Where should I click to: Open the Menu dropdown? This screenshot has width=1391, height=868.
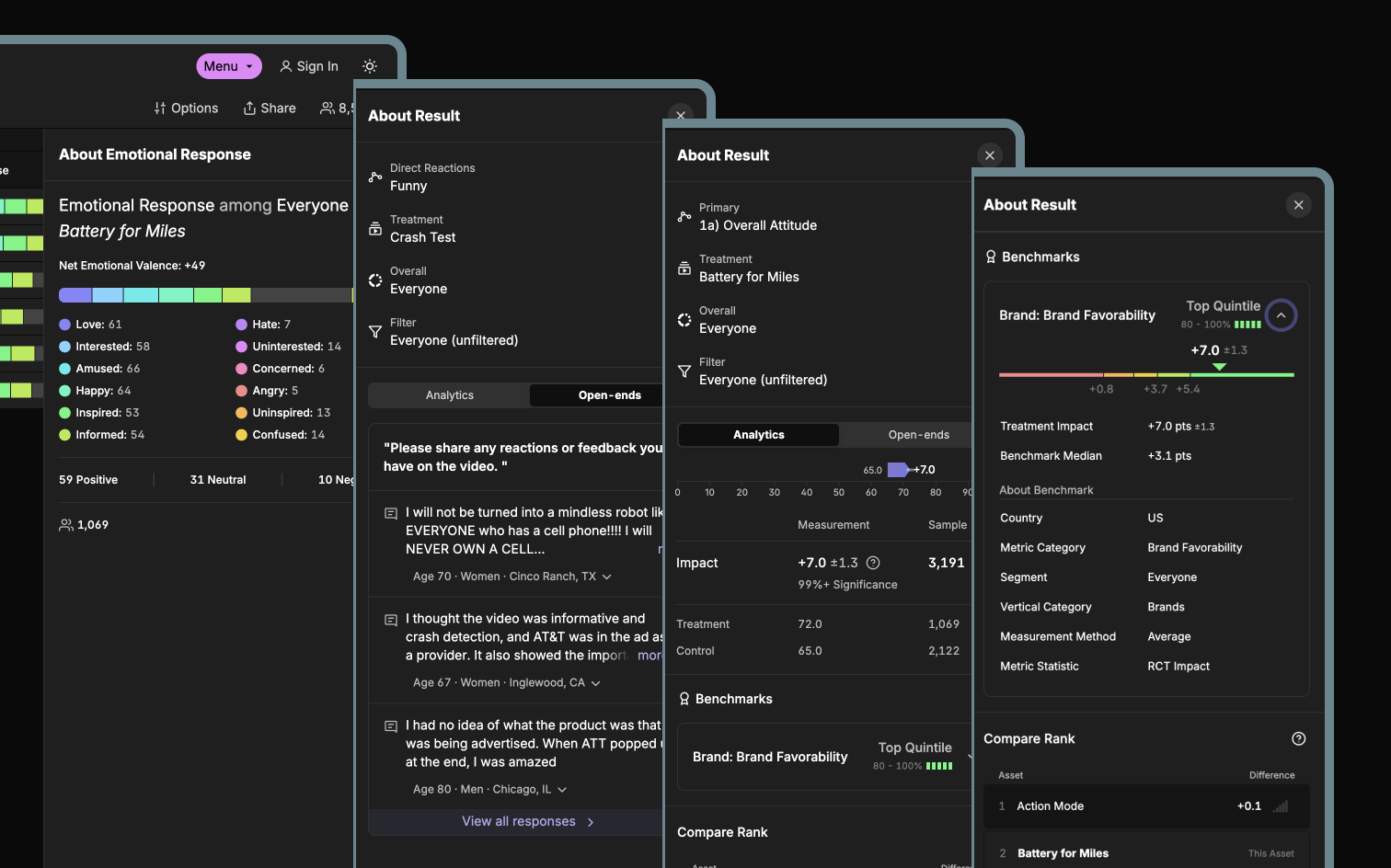228,66
